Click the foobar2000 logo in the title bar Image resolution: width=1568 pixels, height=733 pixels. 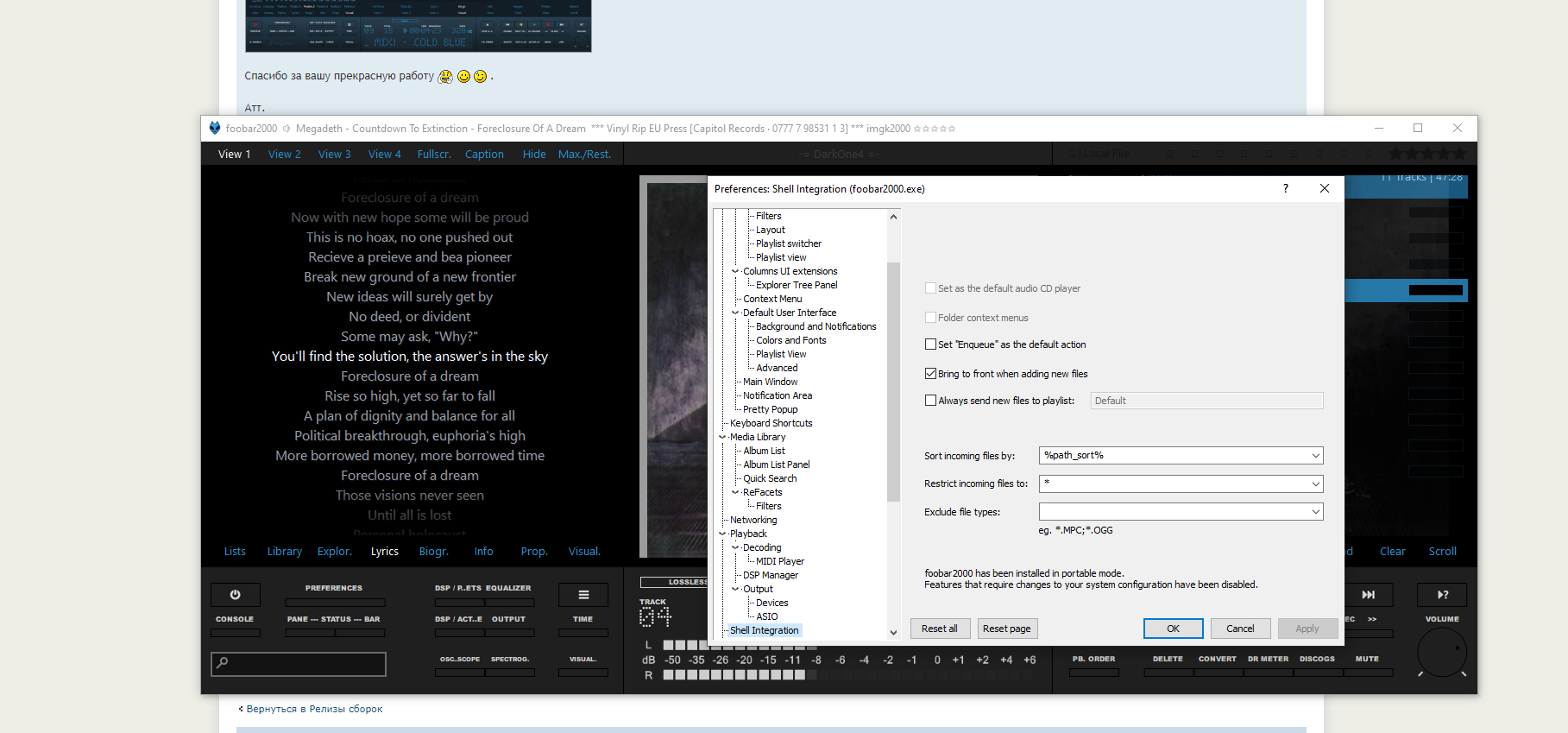pyautogui.click(x=215, y=128)
